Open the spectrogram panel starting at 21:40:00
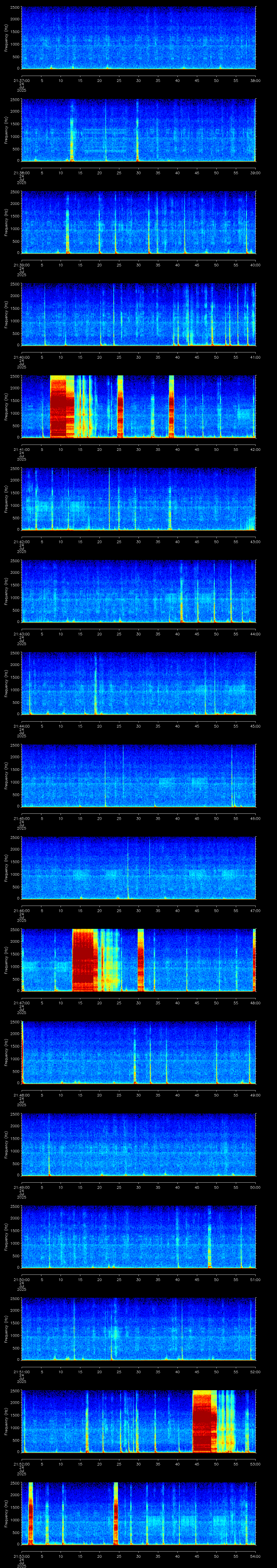 pyautogui.click(x=139, y=315)
